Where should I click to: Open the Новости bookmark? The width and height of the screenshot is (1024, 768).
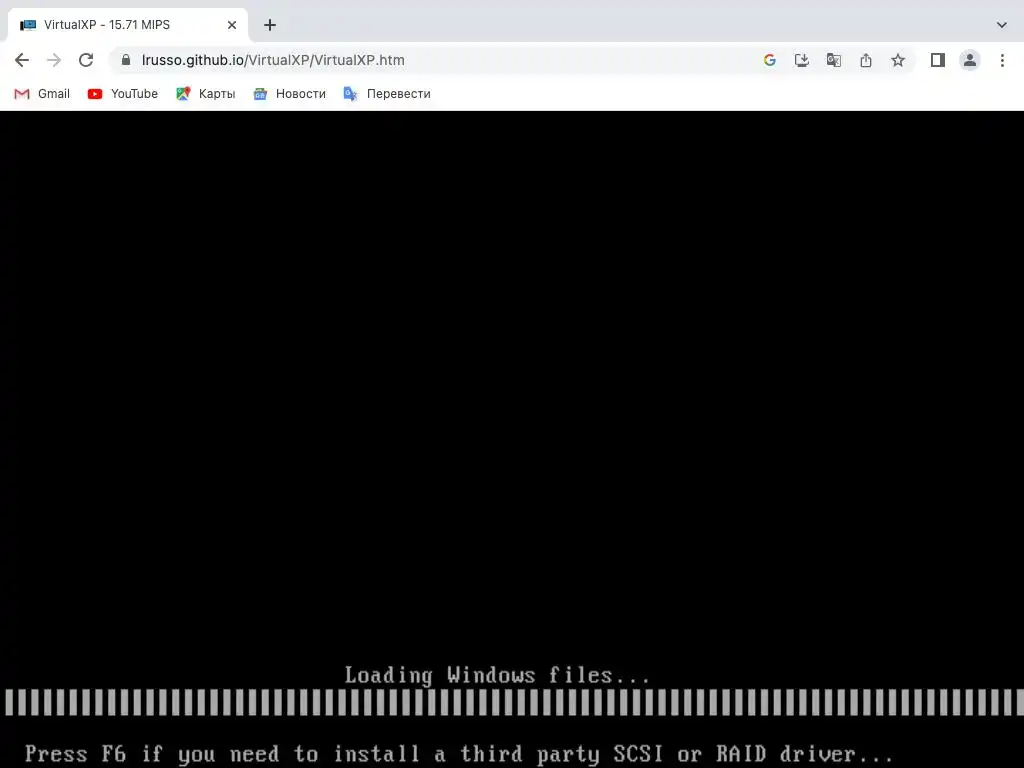pyautogui.click(x=289, y=93)
